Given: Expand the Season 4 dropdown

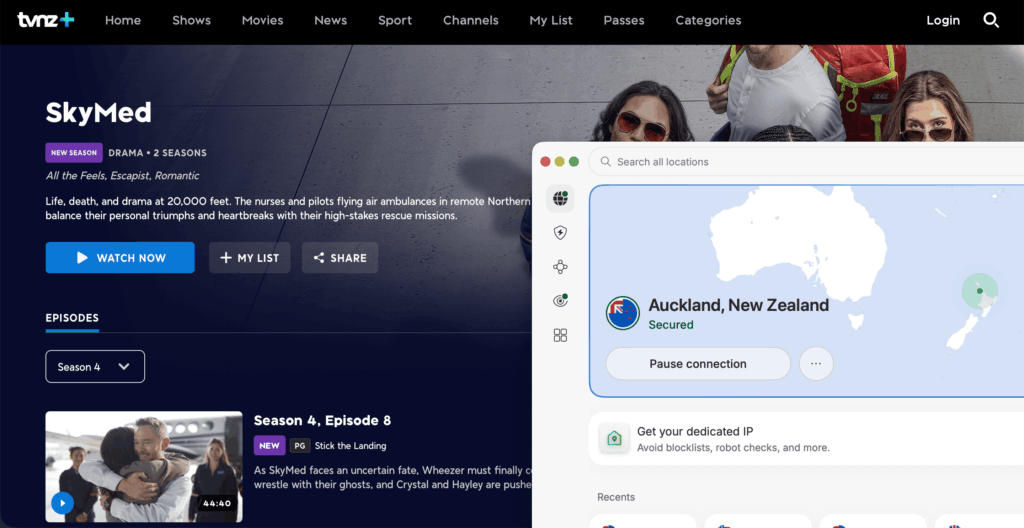Looking at the screenshot, I should [95, 367].
